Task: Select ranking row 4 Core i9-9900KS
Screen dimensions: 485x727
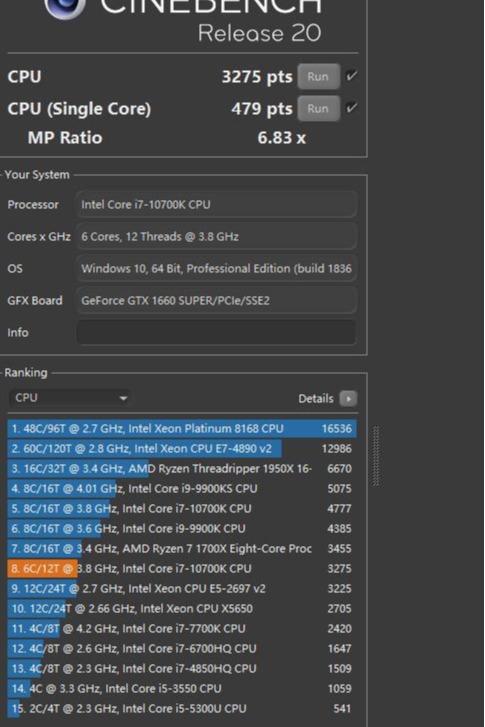Action: pyautogui.click(x=182, y=488)
